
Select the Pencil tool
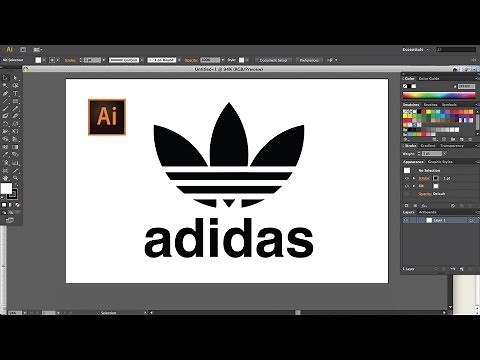(x=15, y=109)
